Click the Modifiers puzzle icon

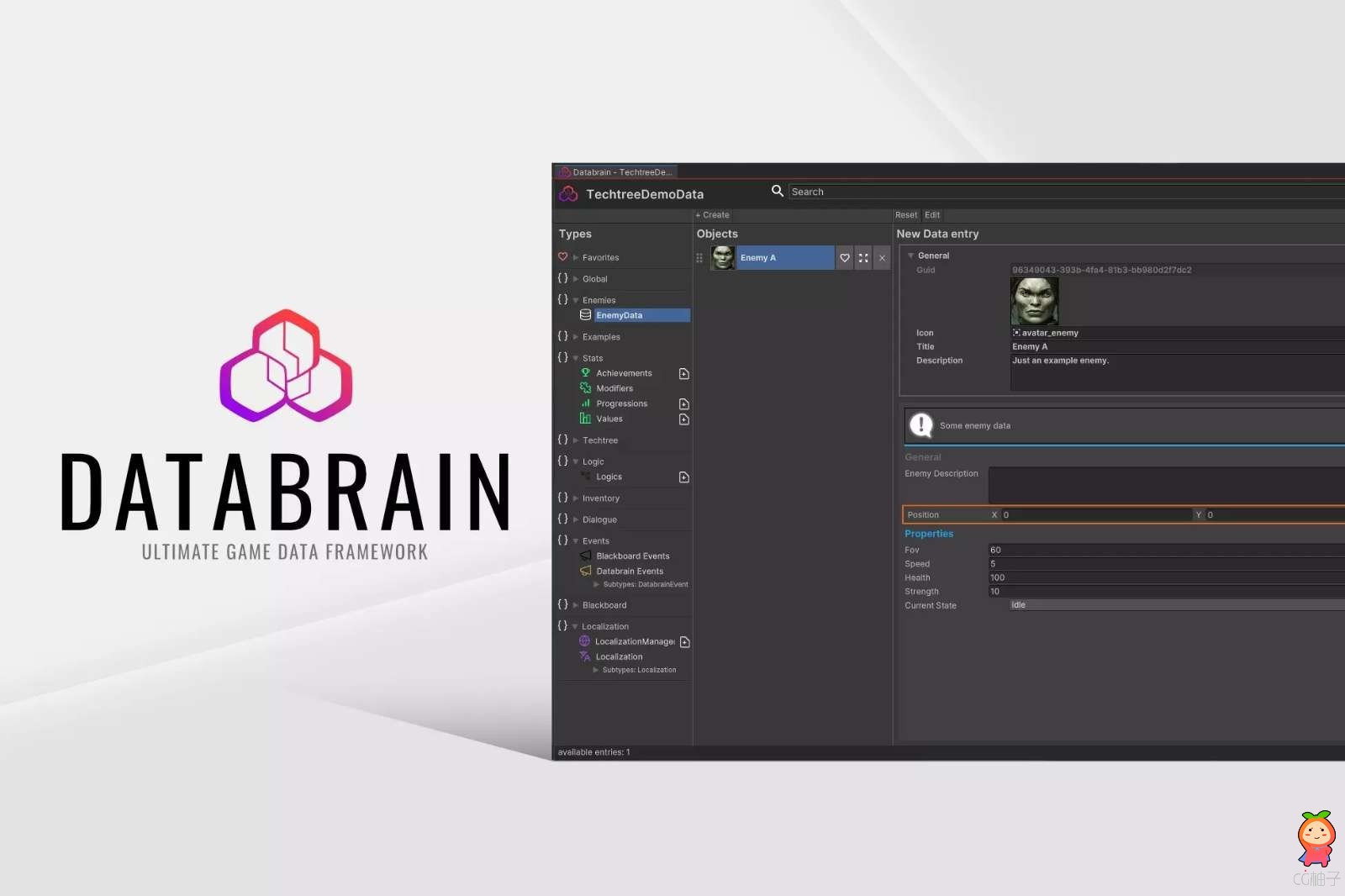[x=585, y=387]
